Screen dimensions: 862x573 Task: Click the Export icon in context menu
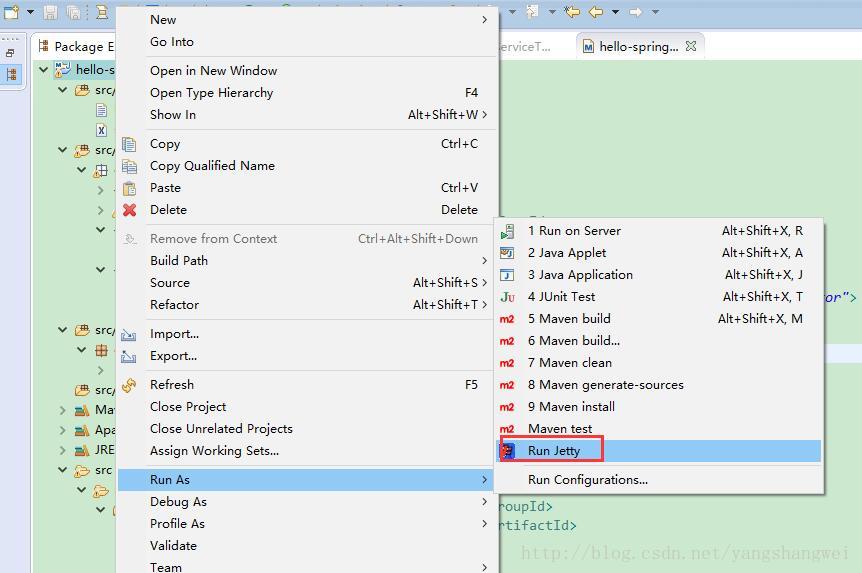coord(129,356)
